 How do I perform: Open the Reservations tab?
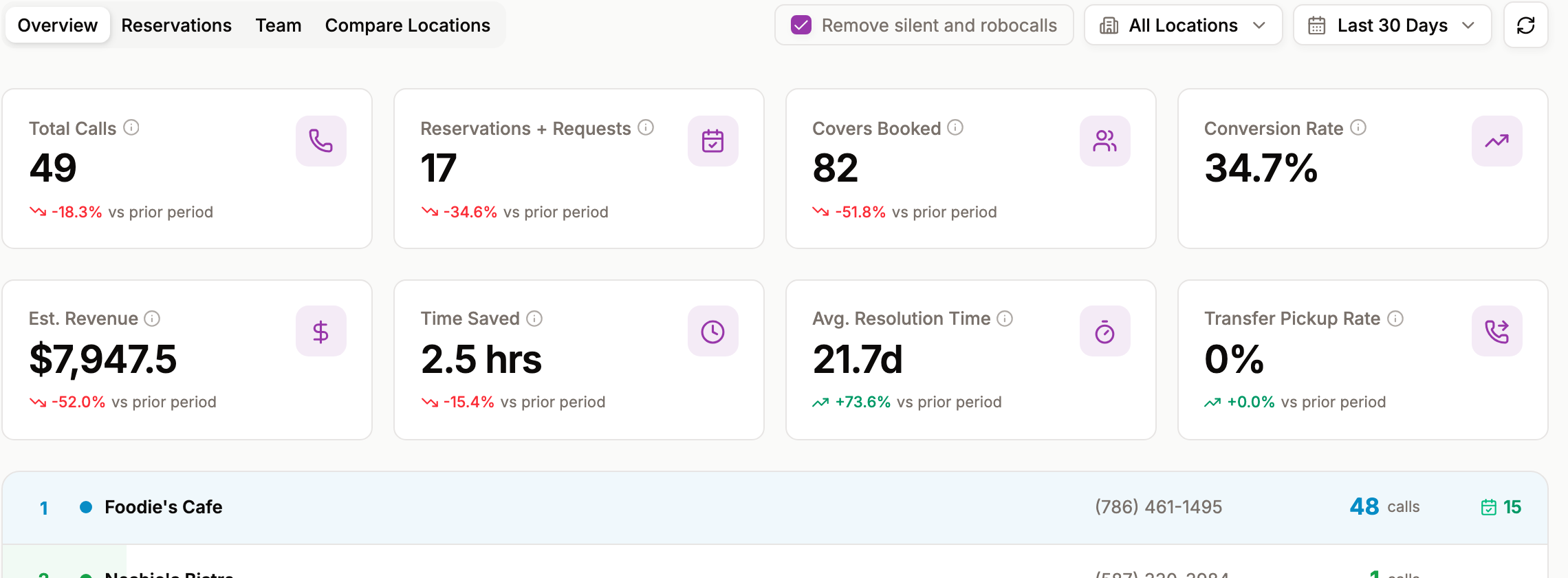pyautogui.click(x=176, y=25)
